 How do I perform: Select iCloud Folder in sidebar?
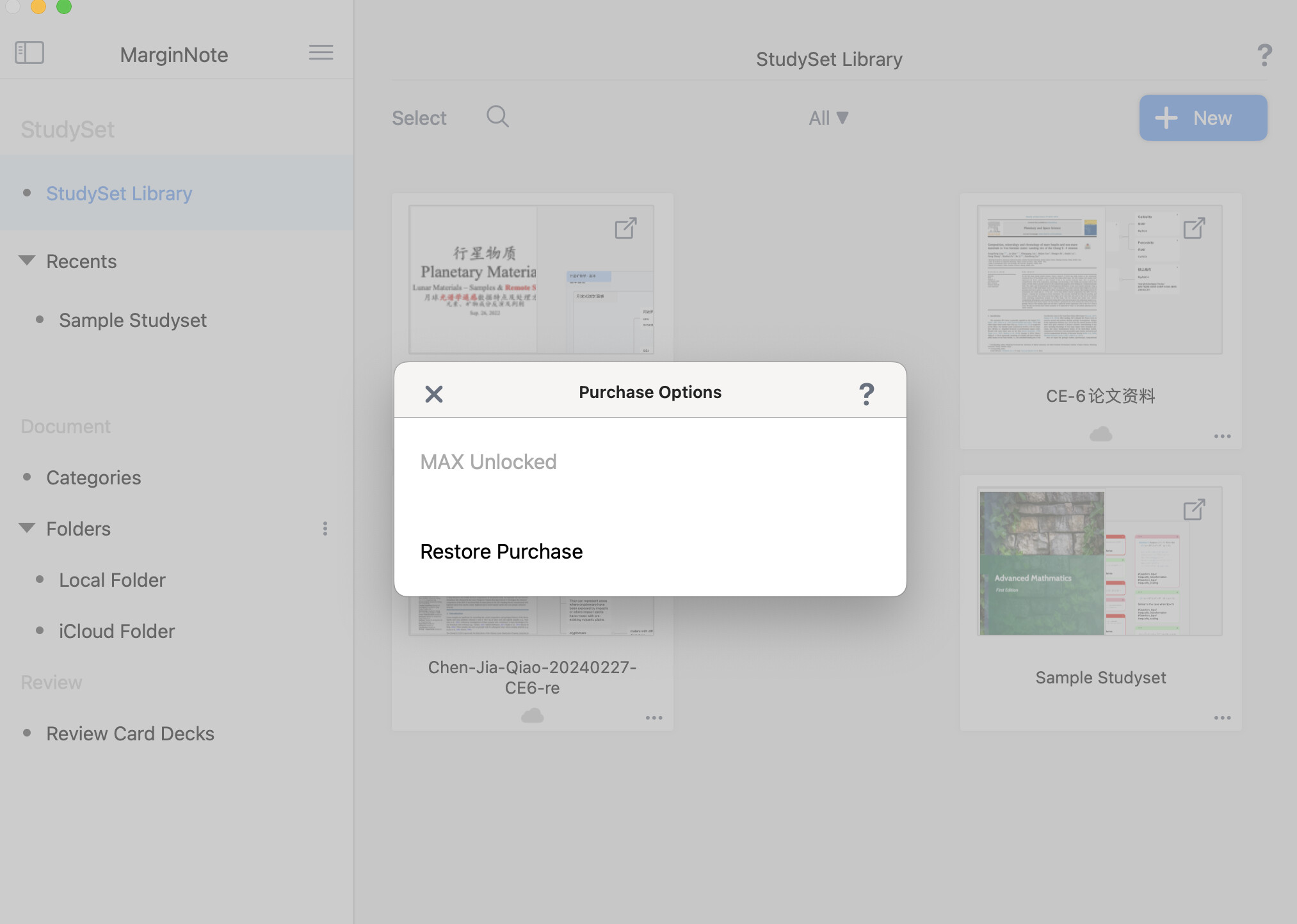[x=117, y=631]
